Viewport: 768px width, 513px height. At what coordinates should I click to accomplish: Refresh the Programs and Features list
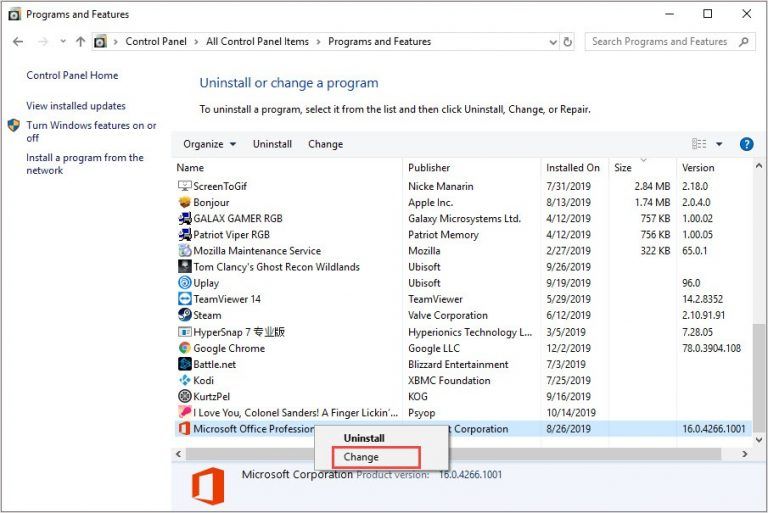[567, 42]
